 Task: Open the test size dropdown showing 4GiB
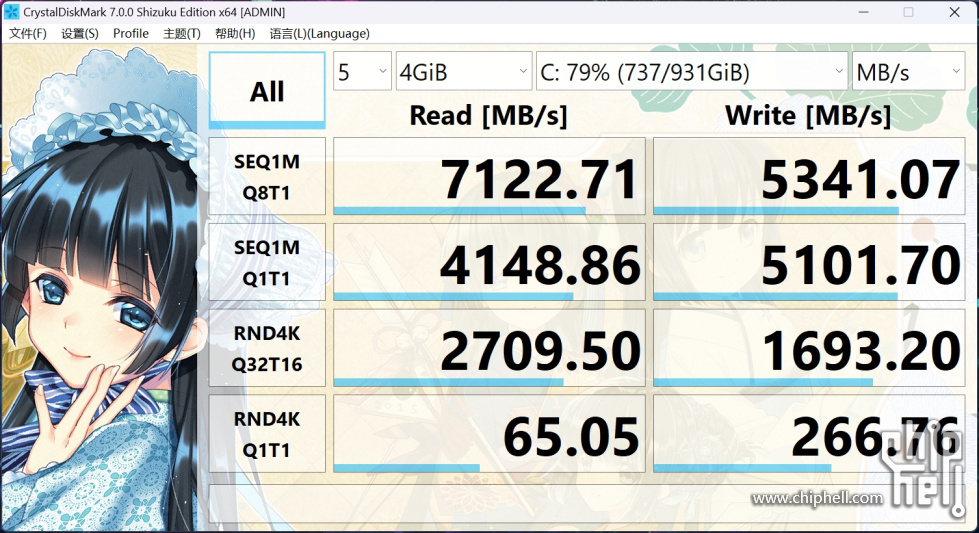point(464,71)
